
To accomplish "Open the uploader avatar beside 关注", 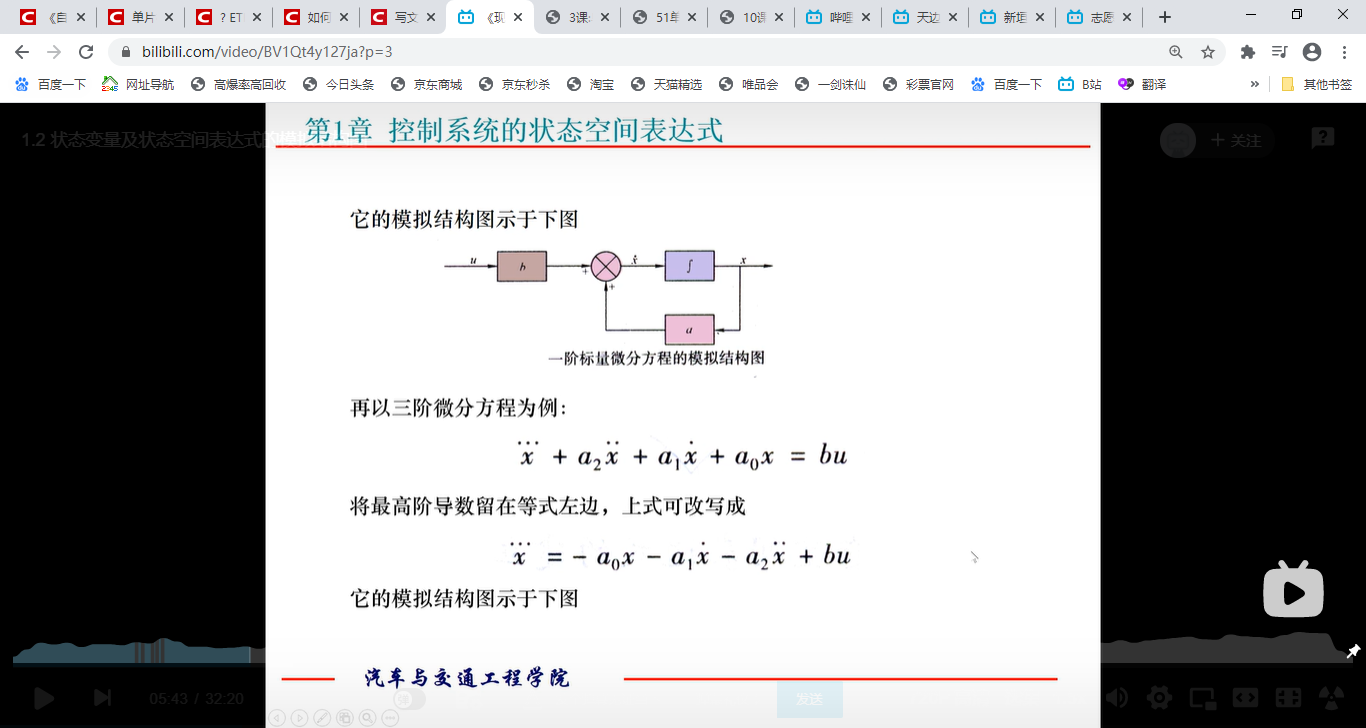I will (1178, 140).
